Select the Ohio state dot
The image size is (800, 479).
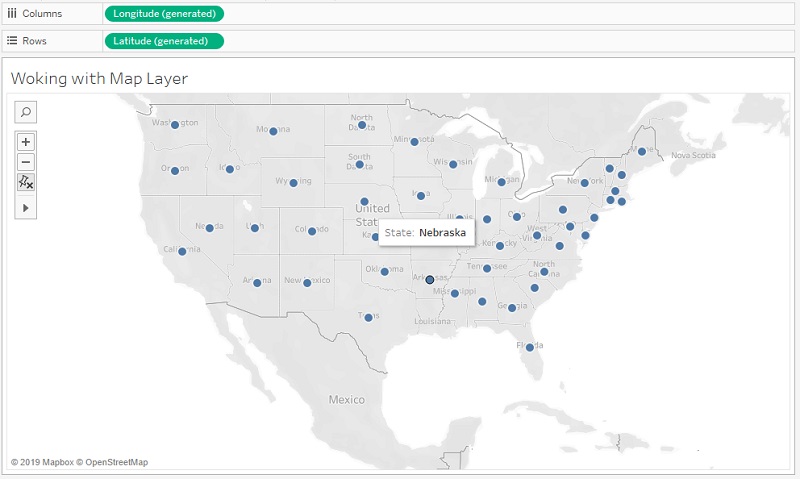pos(517,217)
